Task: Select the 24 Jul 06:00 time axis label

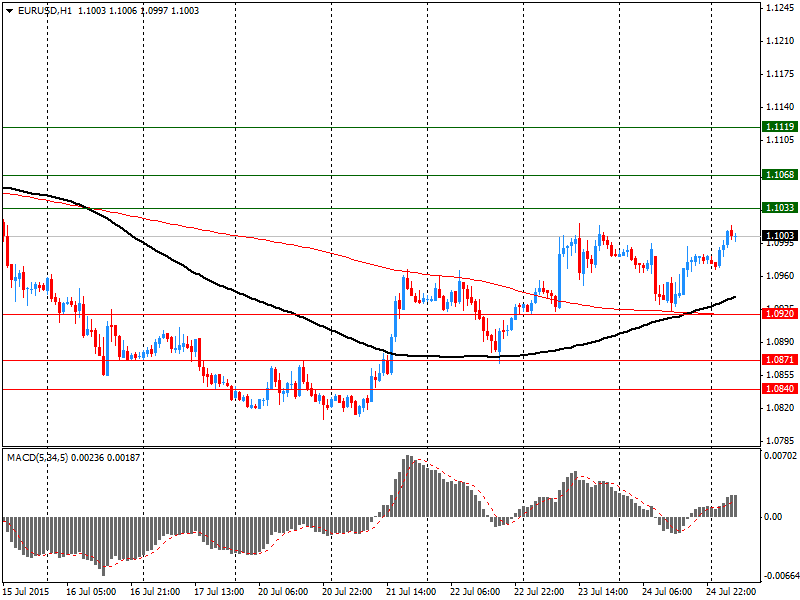Action: click(667, 591)
